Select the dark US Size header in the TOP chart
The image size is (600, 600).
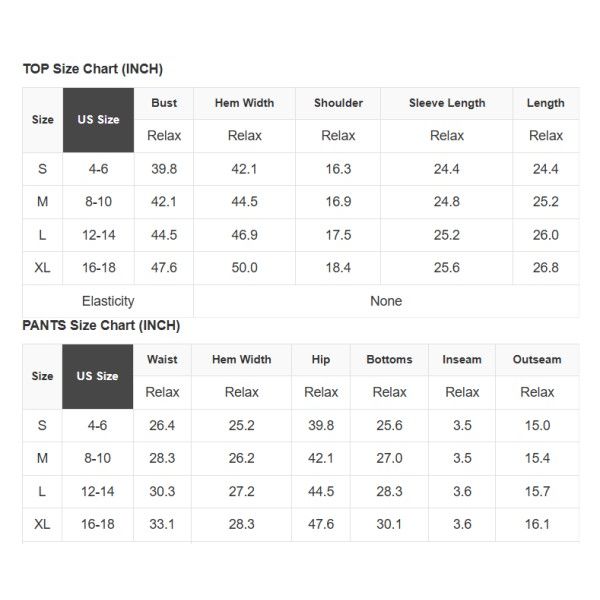point(98,120)
